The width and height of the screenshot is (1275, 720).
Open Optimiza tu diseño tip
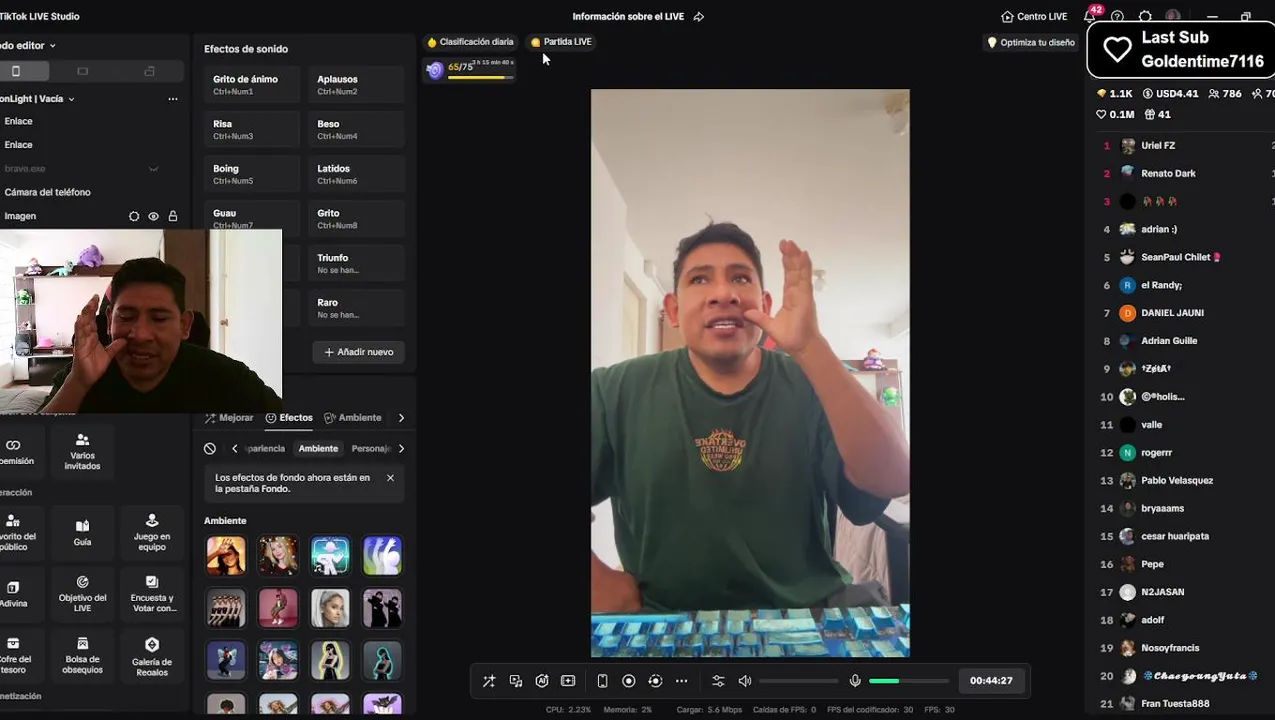coord(1031,43)
